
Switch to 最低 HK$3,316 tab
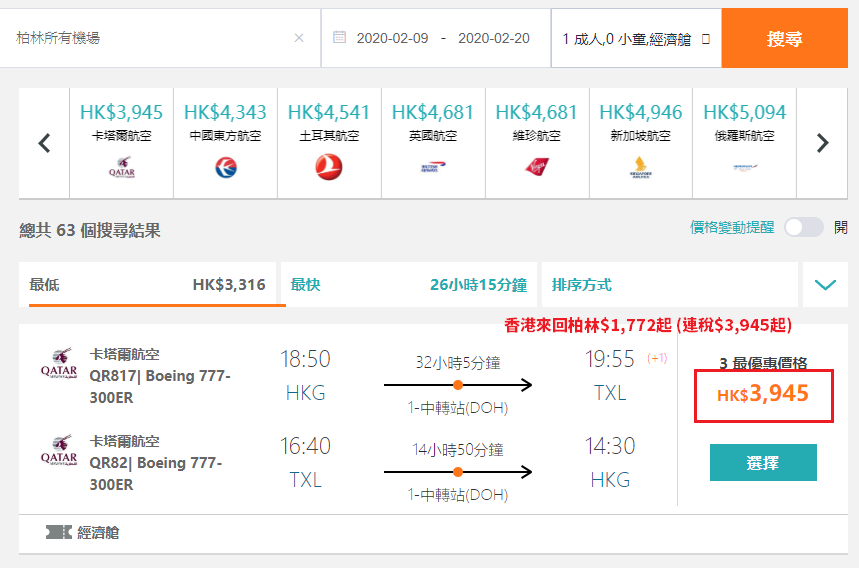point(147,284)
